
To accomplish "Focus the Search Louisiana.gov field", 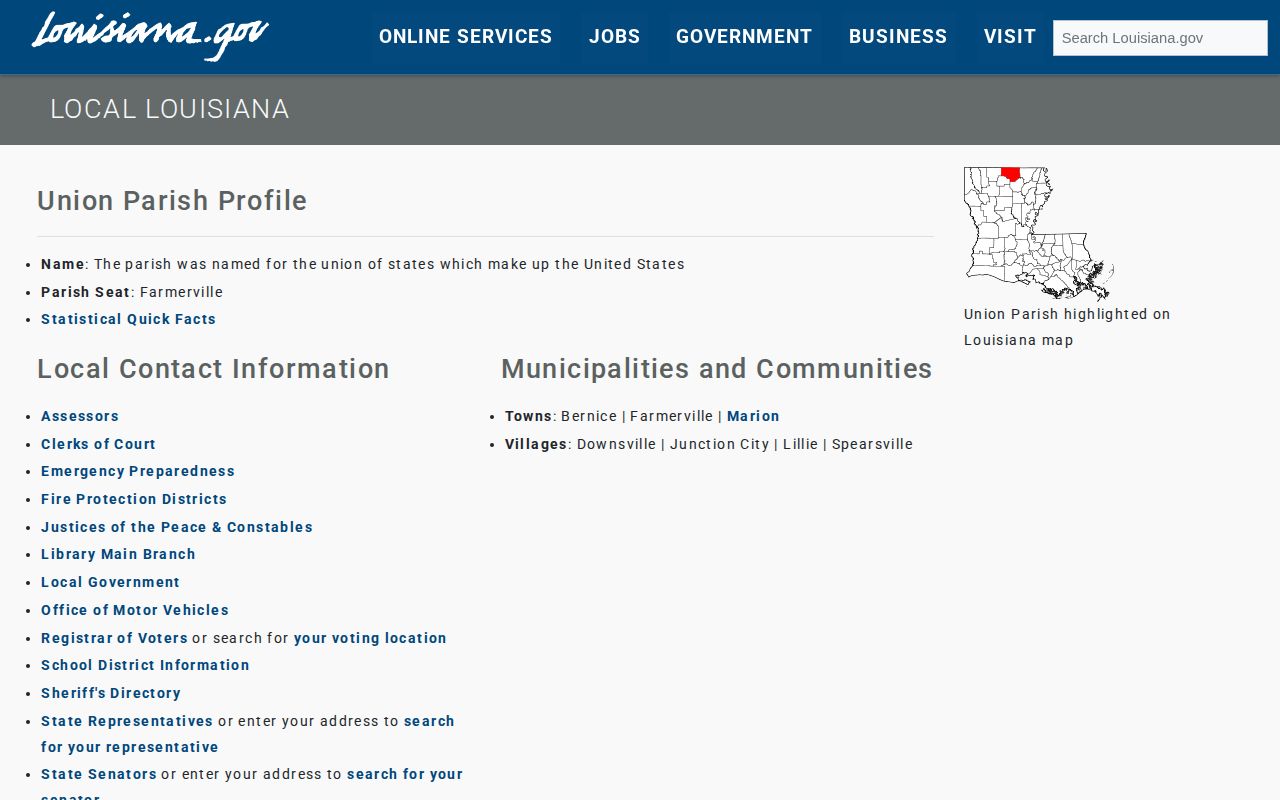I will [1160, 38].
